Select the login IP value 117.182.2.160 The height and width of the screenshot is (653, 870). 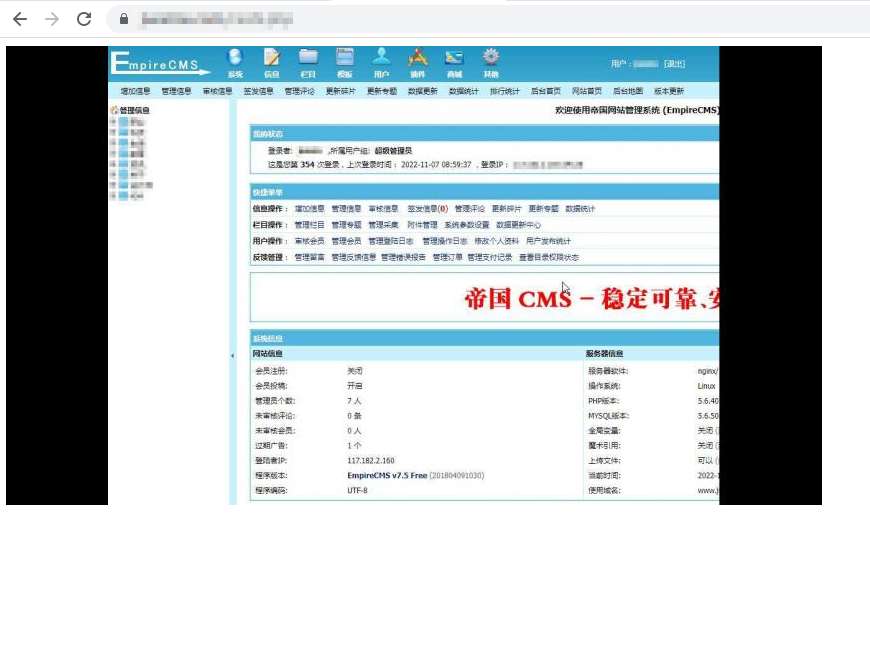(x=371, y=460)
